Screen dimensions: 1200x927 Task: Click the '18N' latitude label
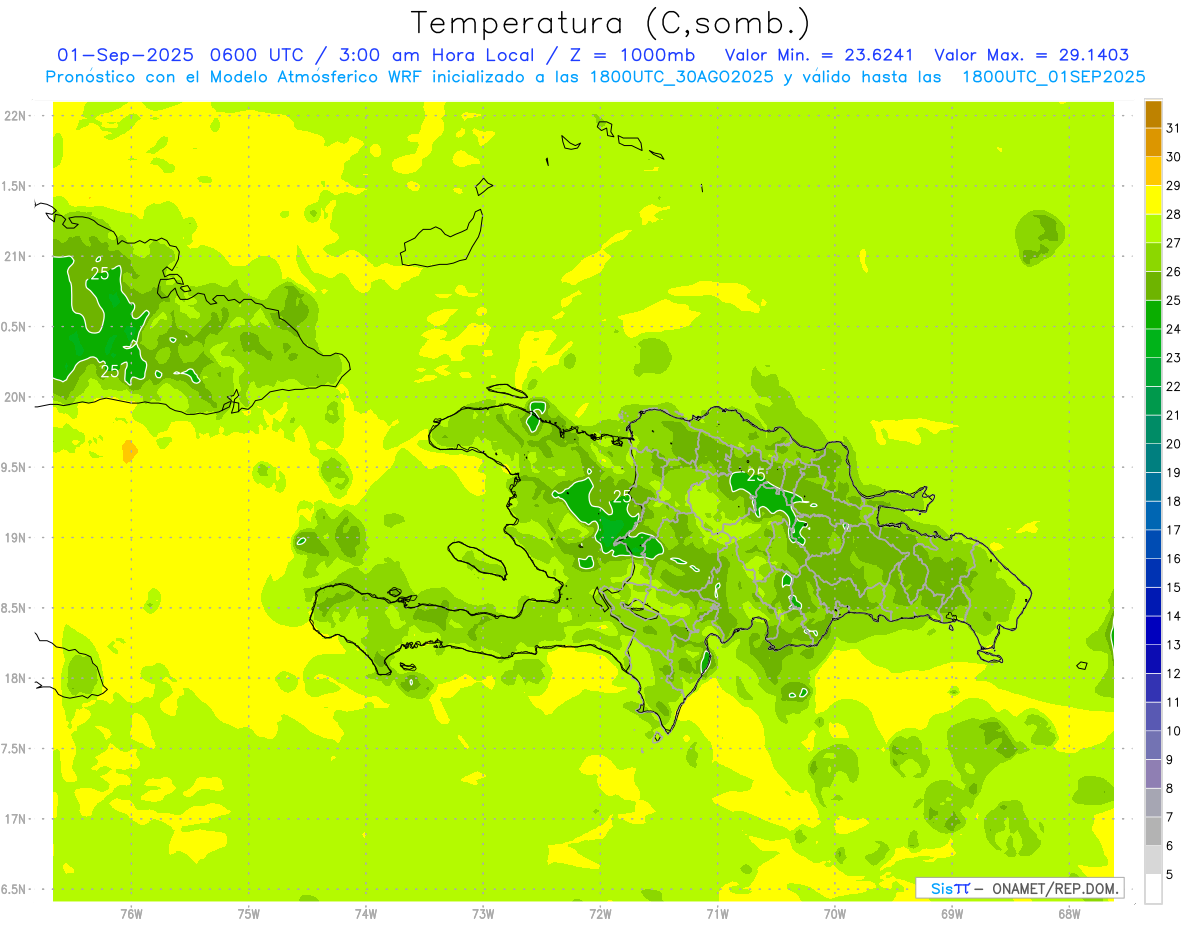pyautogui.click(x=14, y=679)
